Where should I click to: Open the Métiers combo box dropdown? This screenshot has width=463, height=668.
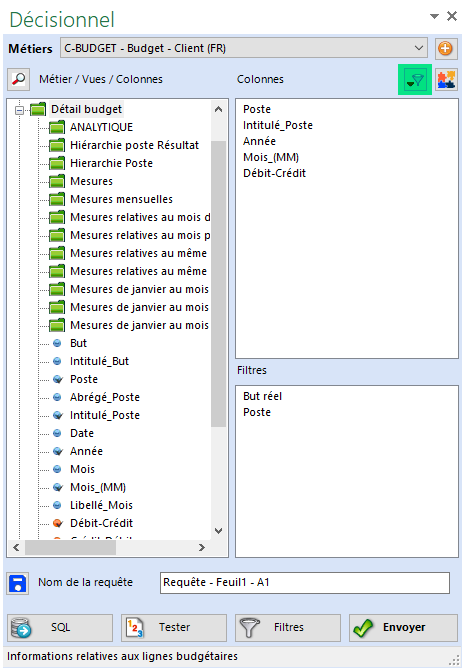(419, 48)
